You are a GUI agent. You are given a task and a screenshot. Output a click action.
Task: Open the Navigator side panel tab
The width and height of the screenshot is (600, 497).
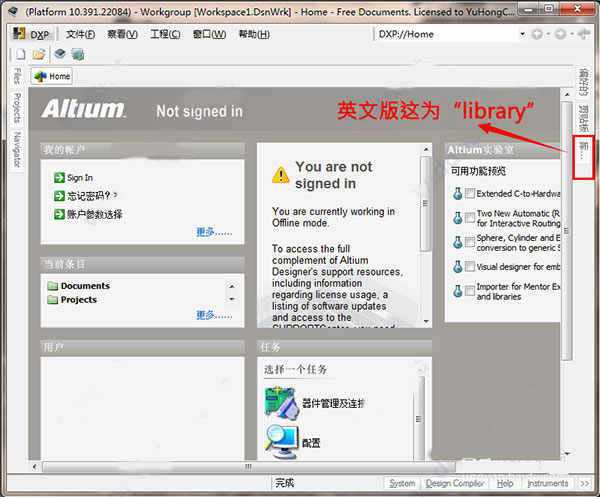click(16, 149)
